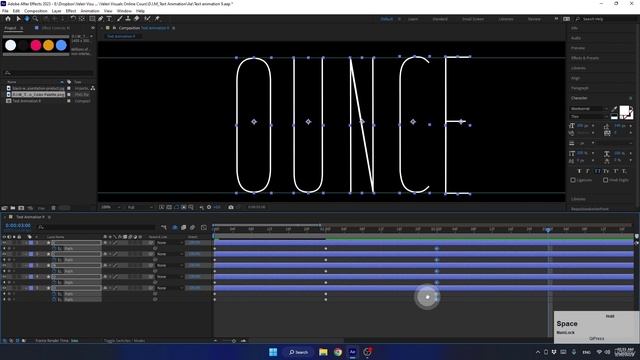Screen dimensions: 640x360
Task: Select the Hand tool
Action: click(27, 19)
